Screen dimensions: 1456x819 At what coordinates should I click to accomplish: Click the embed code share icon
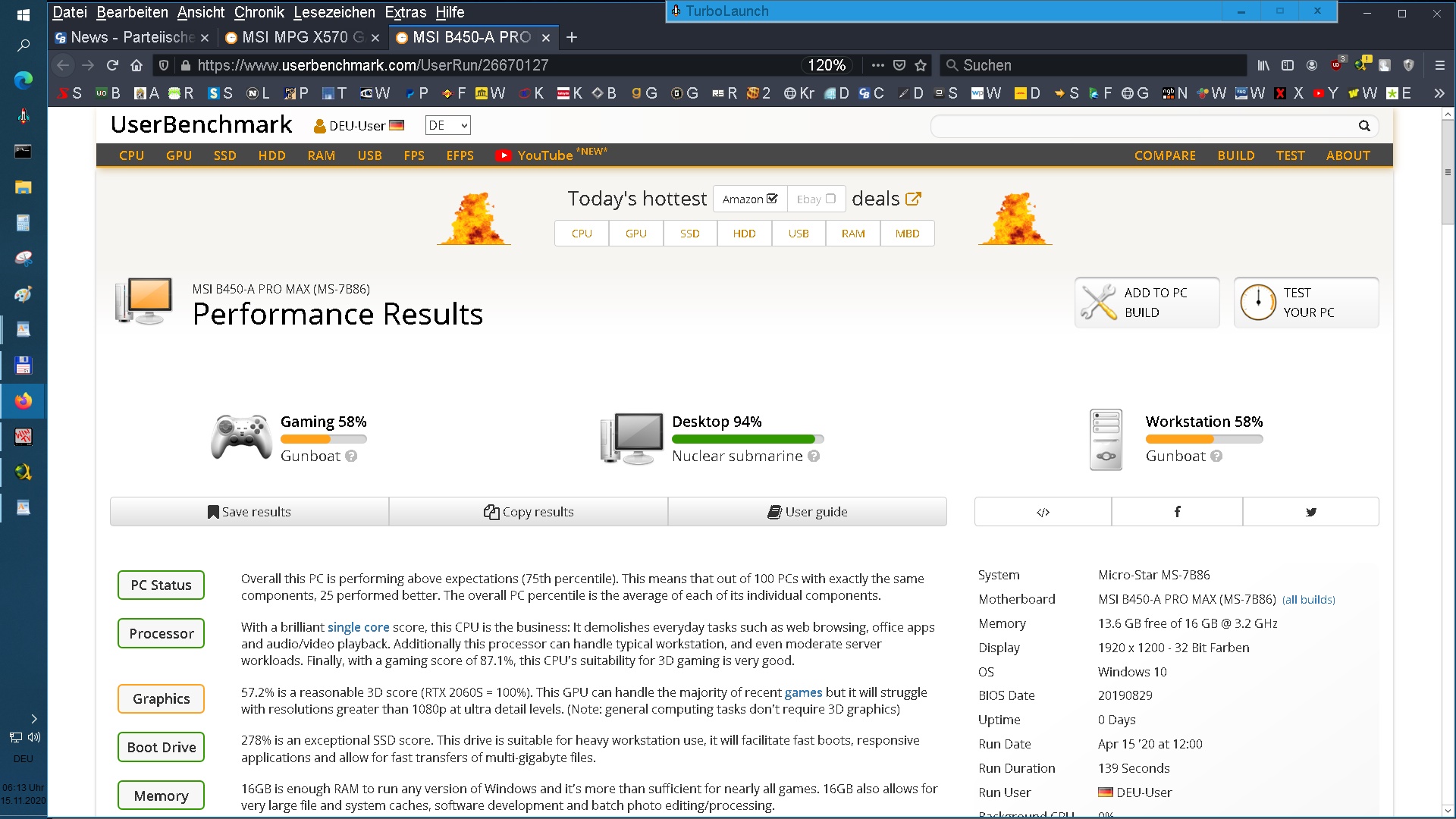coord(1043,512)
